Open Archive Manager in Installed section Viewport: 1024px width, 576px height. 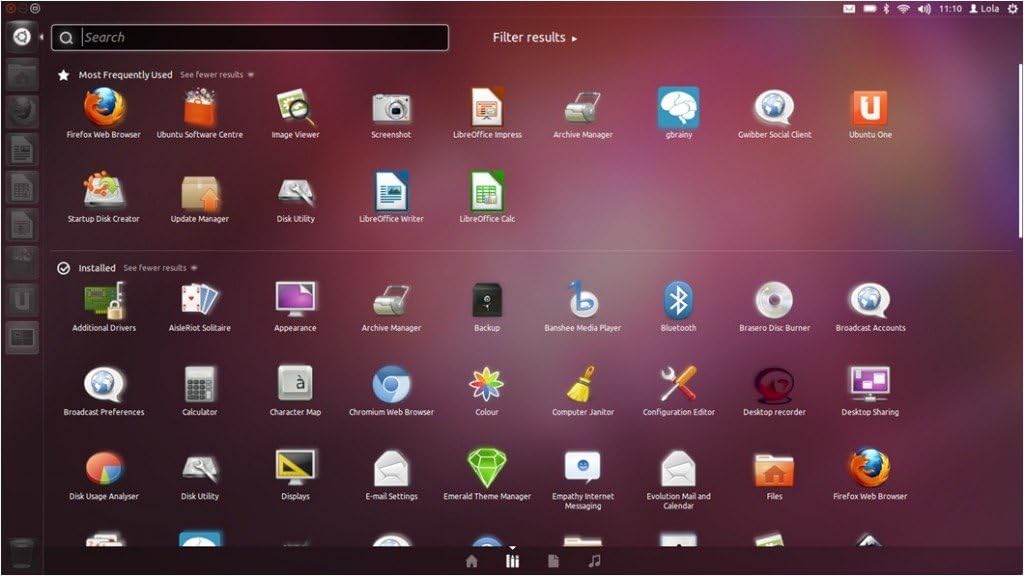click(x=391, y=300)
